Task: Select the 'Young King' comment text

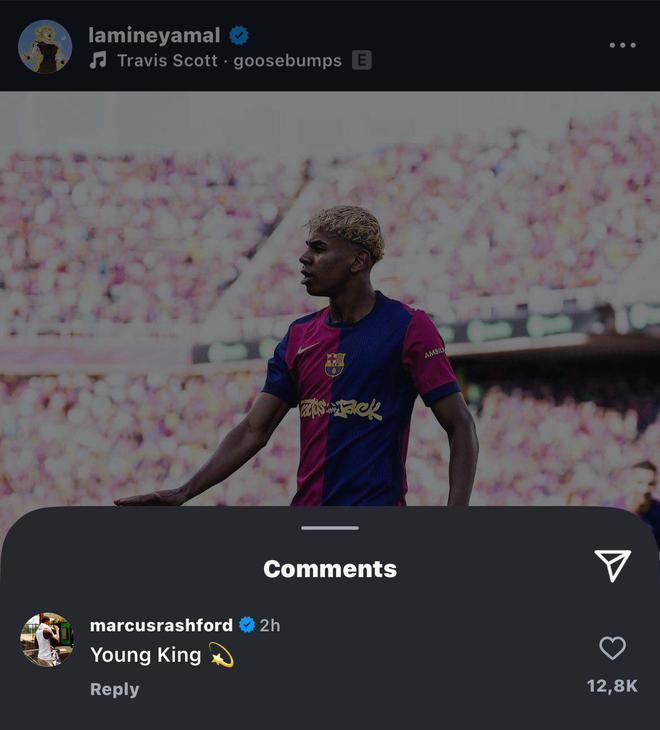Action: point(145,655)
